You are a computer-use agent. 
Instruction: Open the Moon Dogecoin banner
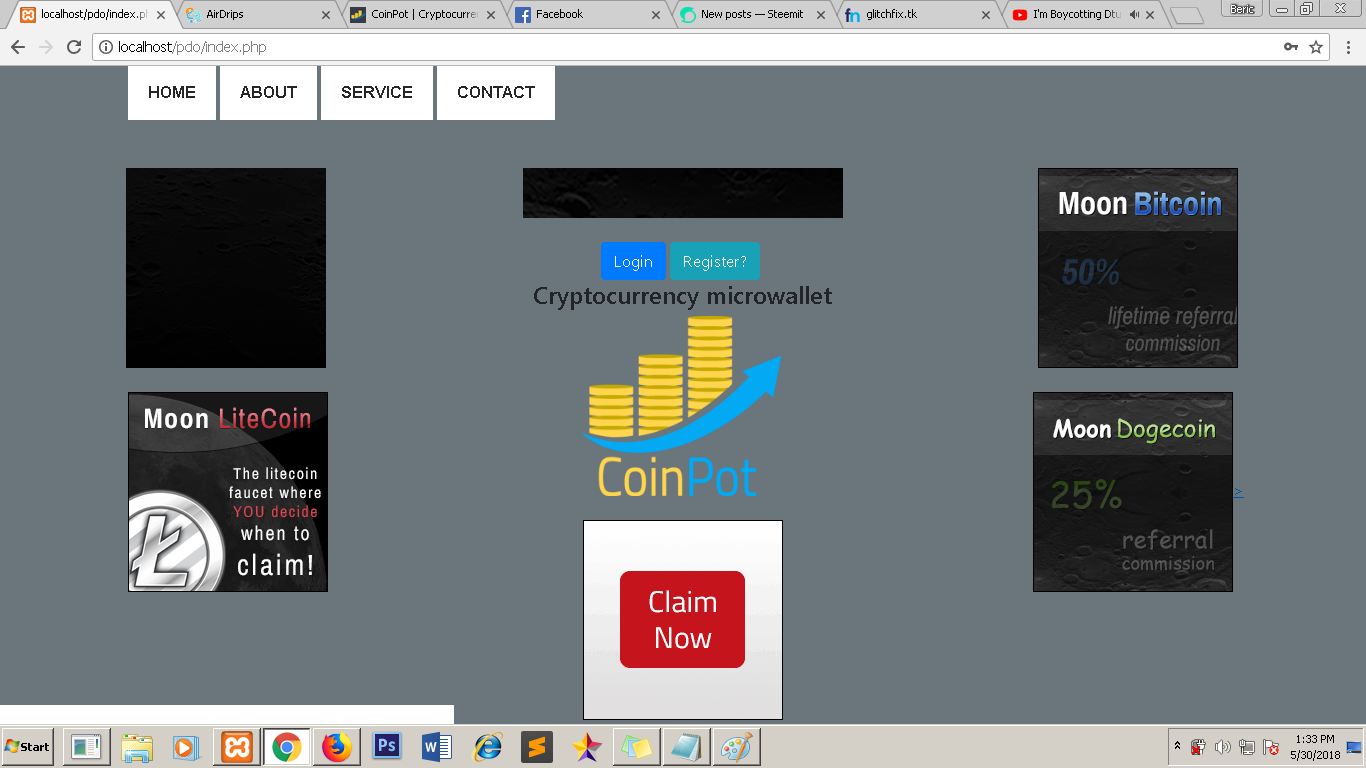pyautogui.click(x=1133, y=492)
